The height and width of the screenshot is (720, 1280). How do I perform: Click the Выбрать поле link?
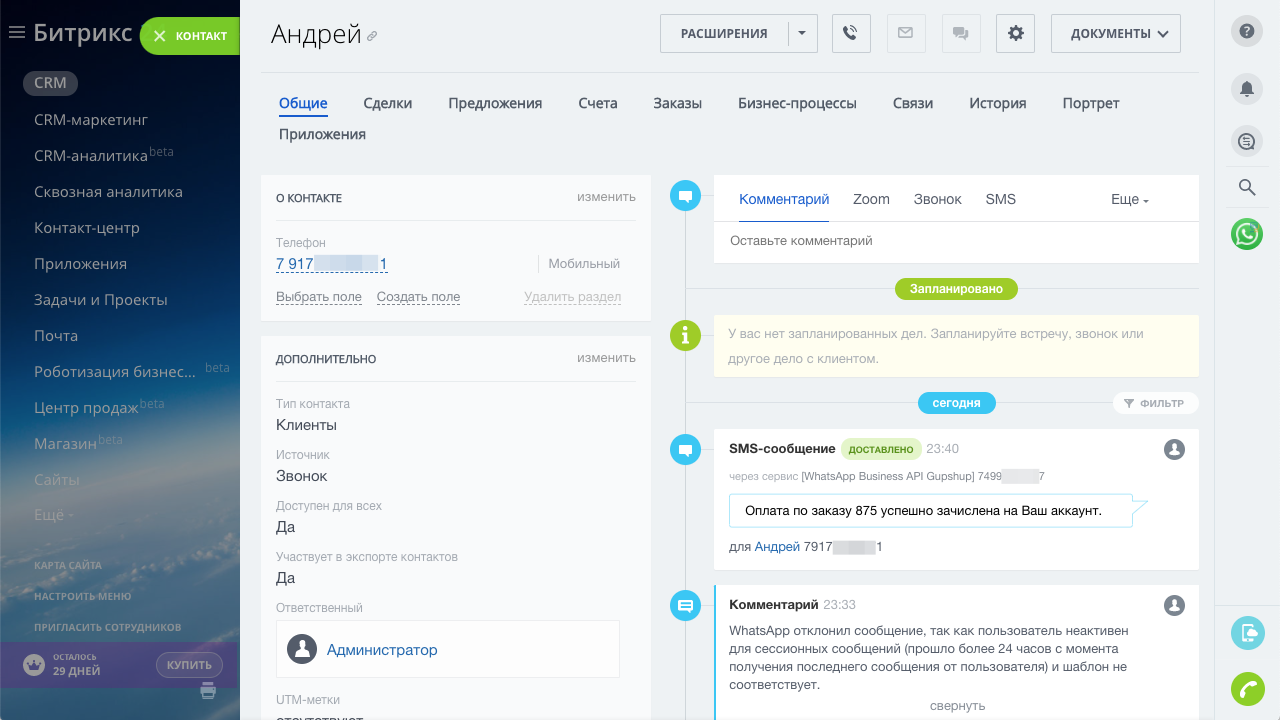tap(319, 297)
